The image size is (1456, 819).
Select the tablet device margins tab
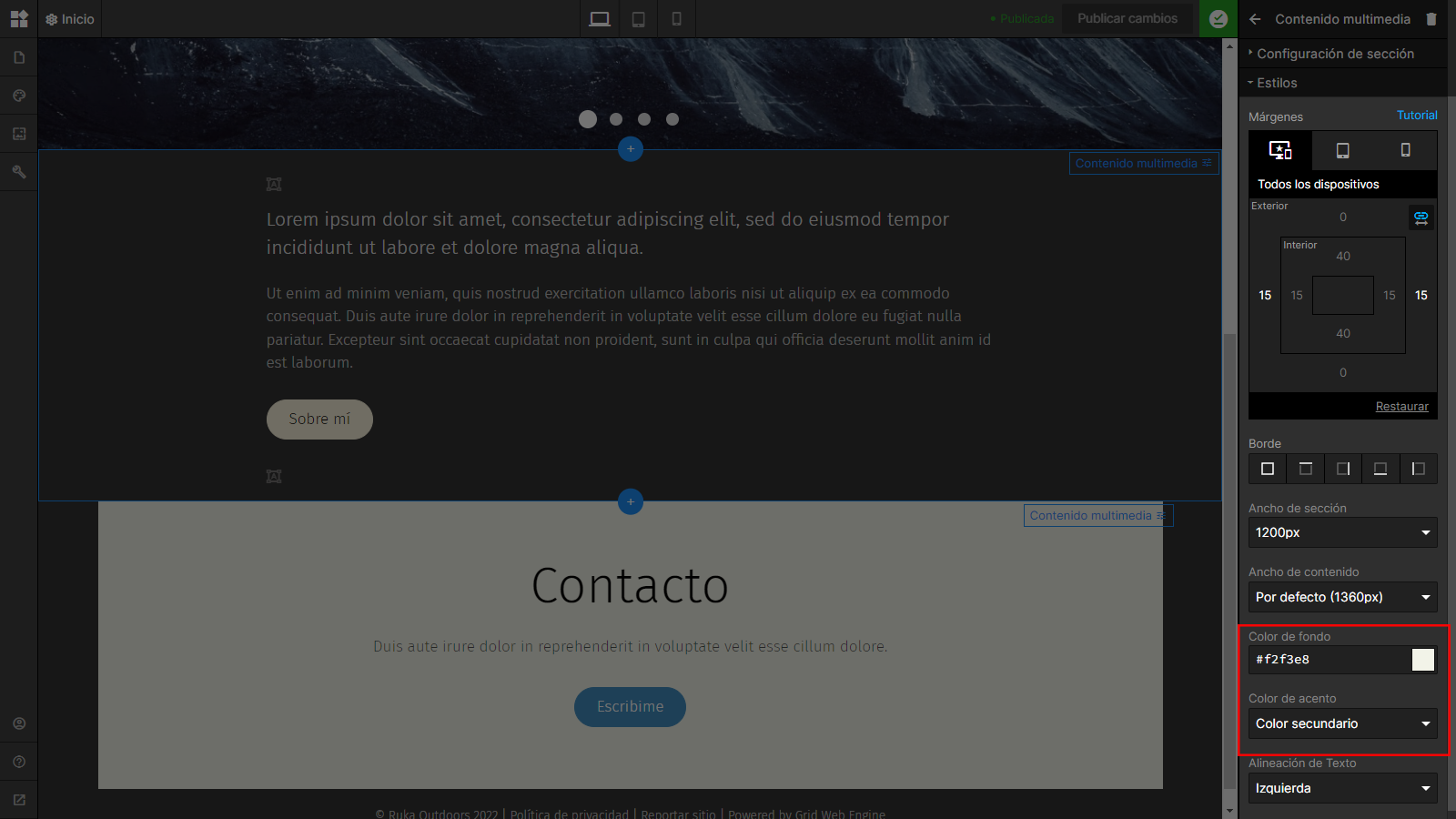coord(1343,150)
